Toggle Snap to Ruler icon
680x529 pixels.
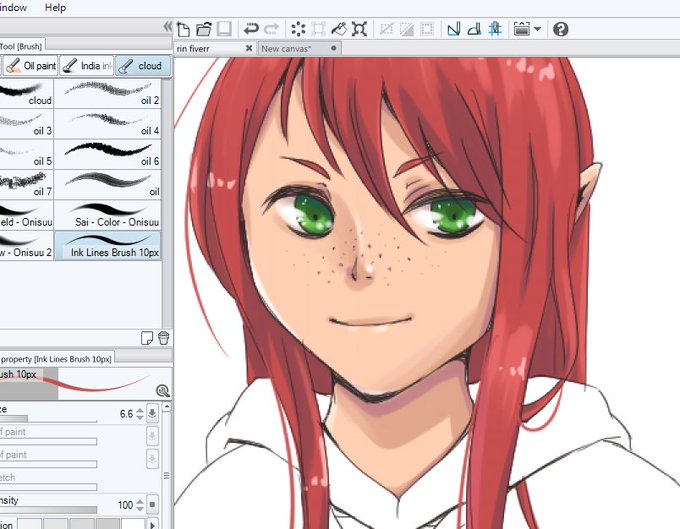tap(454, 29)
